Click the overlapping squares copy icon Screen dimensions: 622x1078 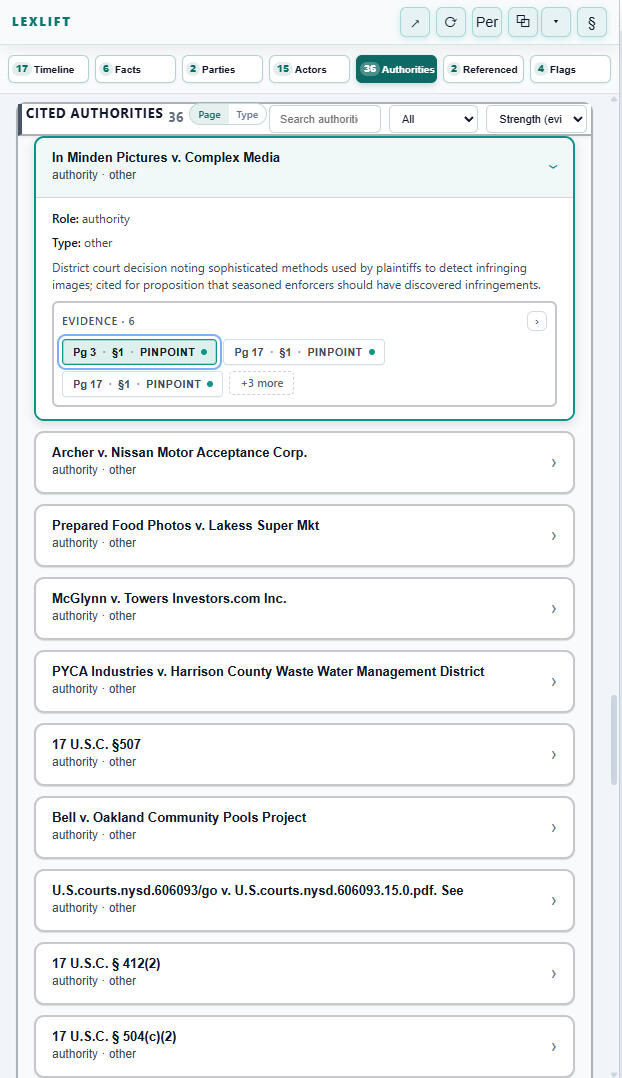click(x=522, y=22)
